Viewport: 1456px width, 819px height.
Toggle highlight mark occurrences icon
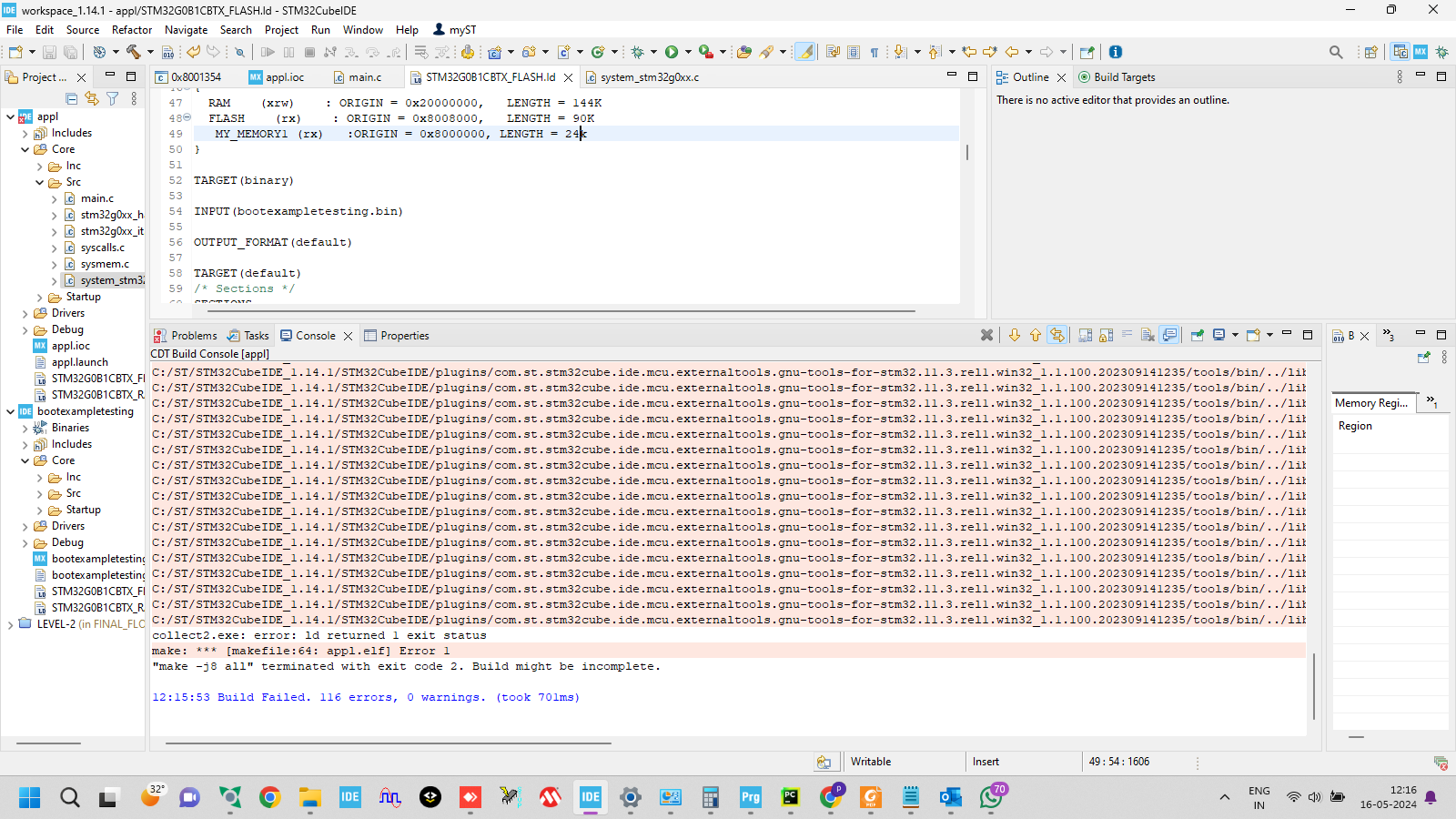804,52
